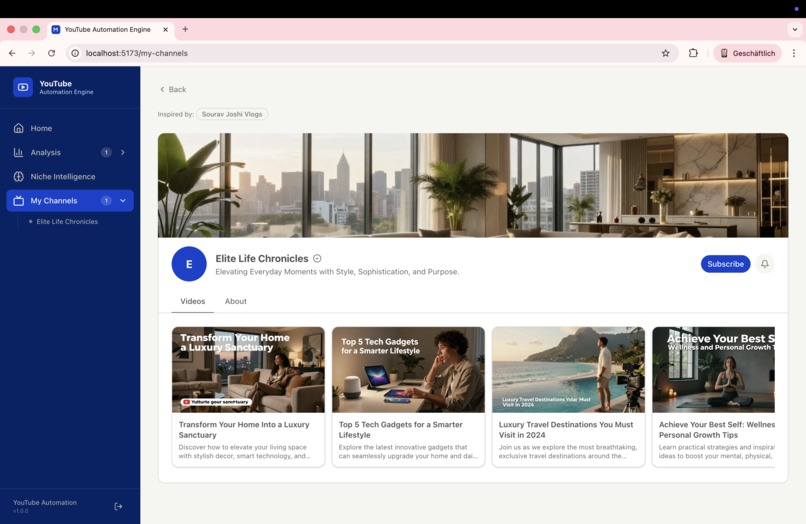Open the browser extensions puzzle icon
Screen dimensions: 806x524
click(693, 53)
